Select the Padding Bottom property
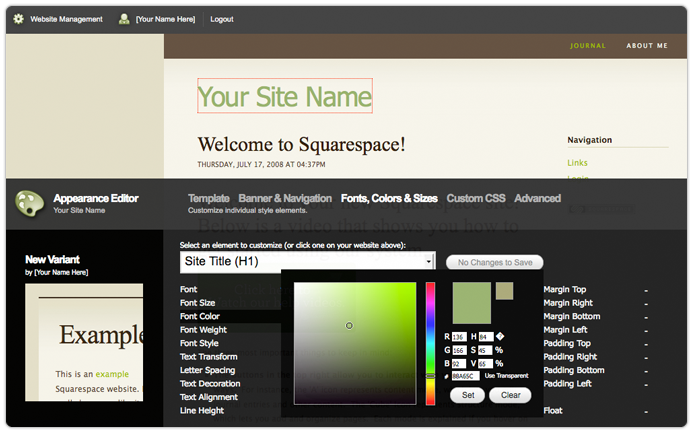Image resolution: width=693 pixels, height=433 pixels. click(574, 370)
